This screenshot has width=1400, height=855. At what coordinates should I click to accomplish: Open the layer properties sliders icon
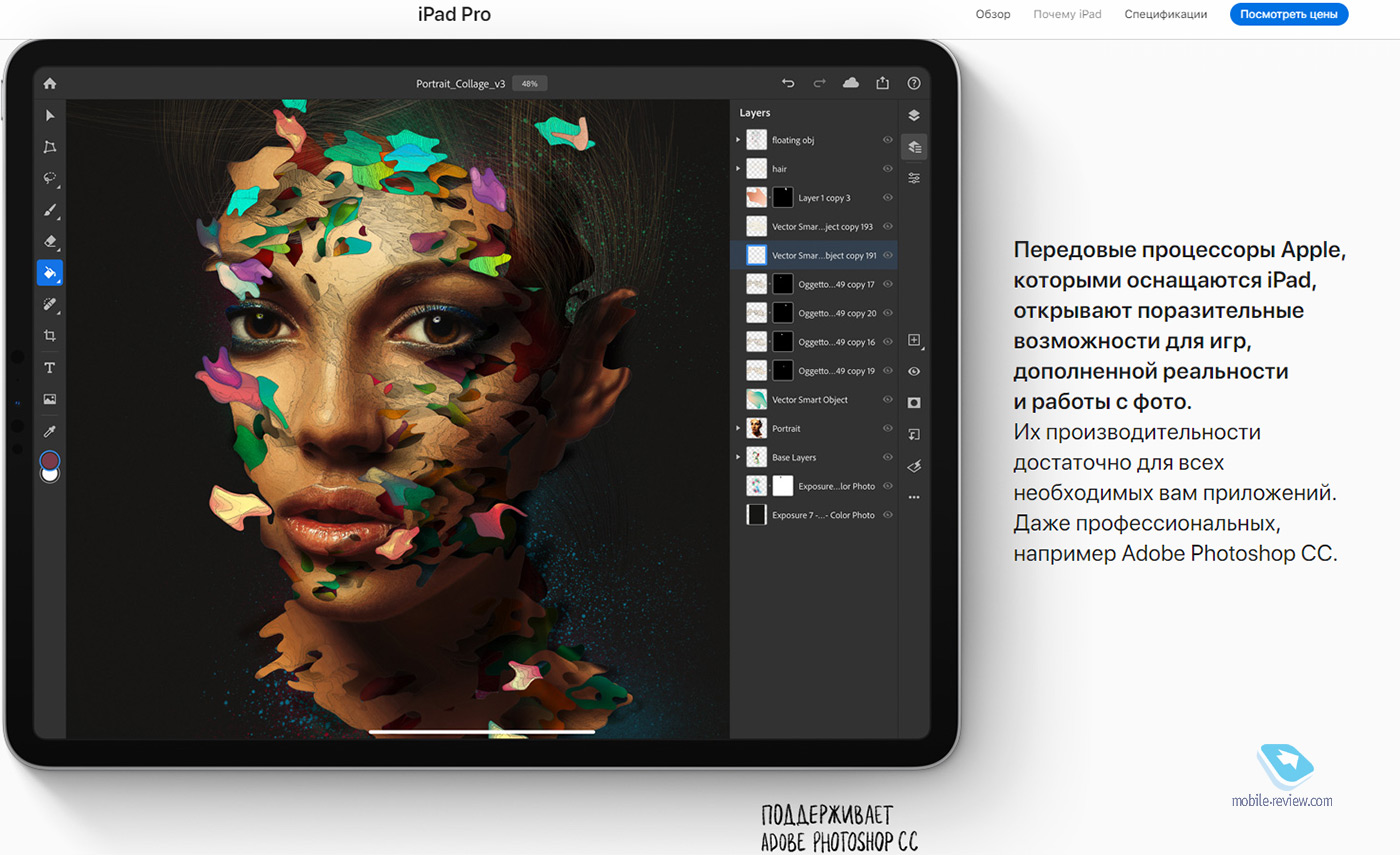click(x=914, y=178)
